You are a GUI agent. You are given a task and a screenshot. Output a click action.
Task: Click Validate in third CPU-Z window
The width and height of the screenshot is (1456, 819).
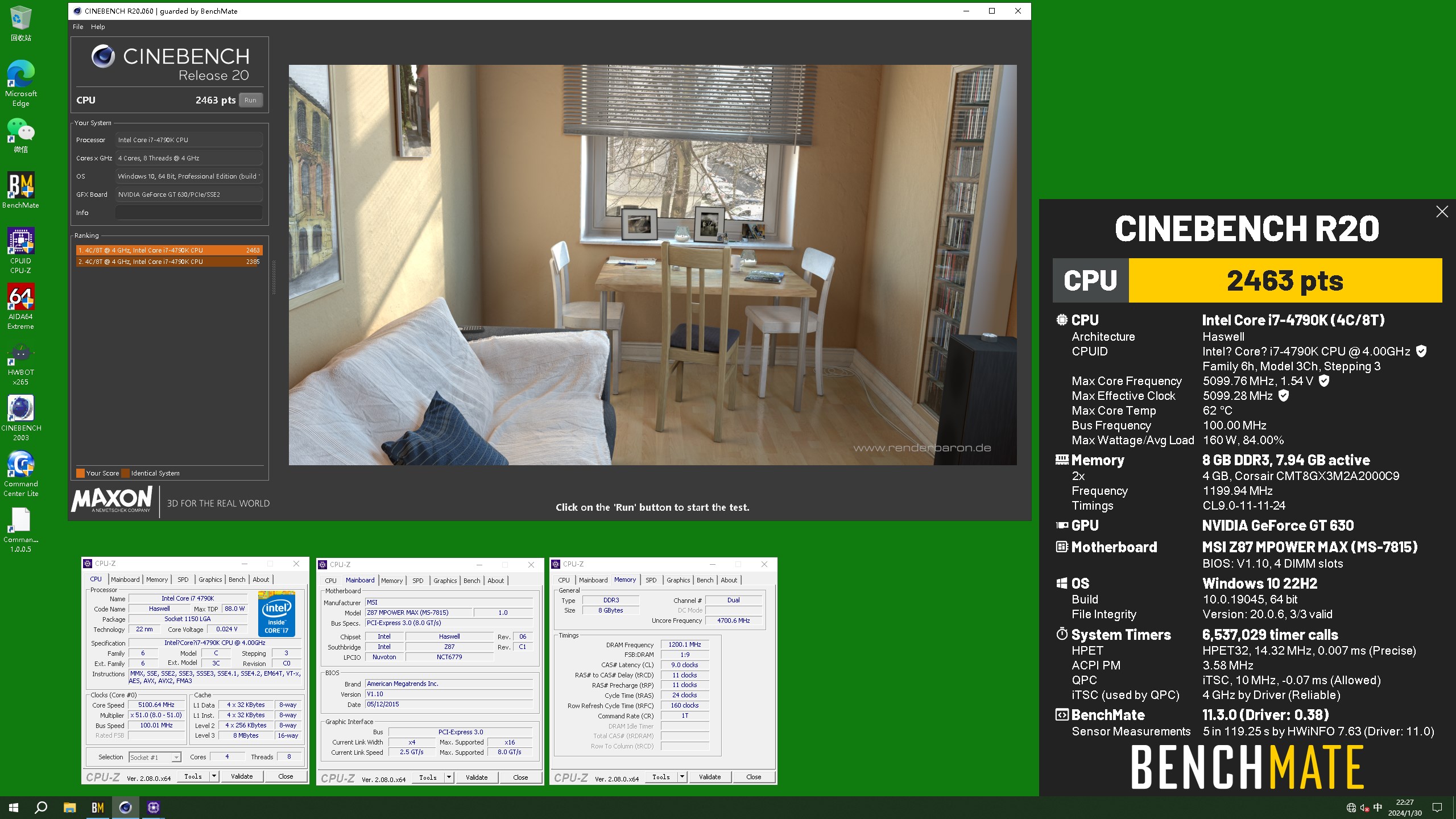[x=710, y=777]
